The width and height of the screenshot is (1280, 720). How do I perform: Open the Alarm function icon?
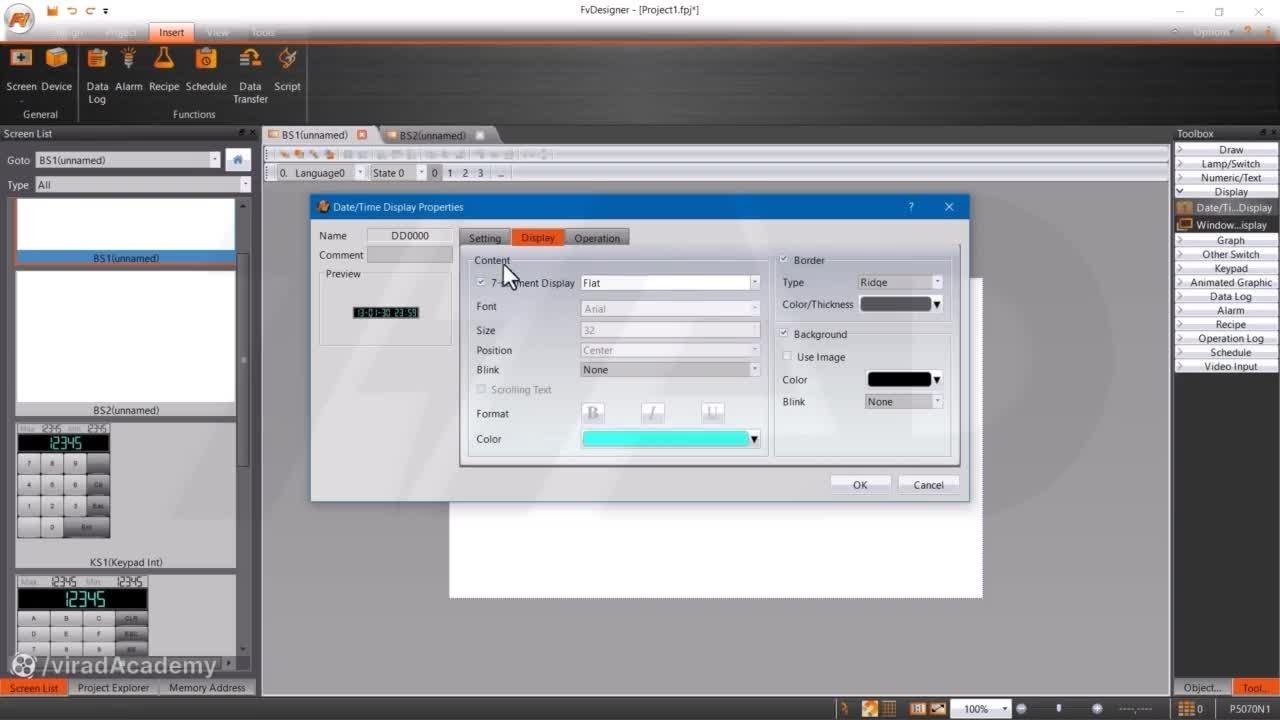coord(129,60)
